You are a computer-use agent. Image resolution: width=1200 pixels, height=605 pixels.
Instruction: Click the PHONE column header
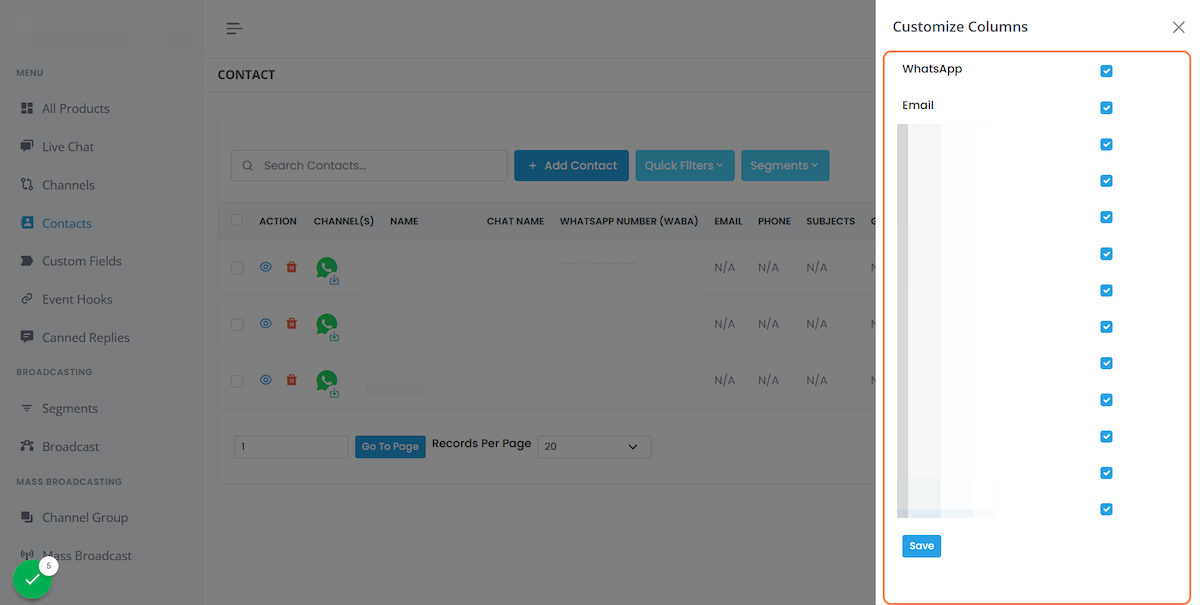(x=774, y=221)
